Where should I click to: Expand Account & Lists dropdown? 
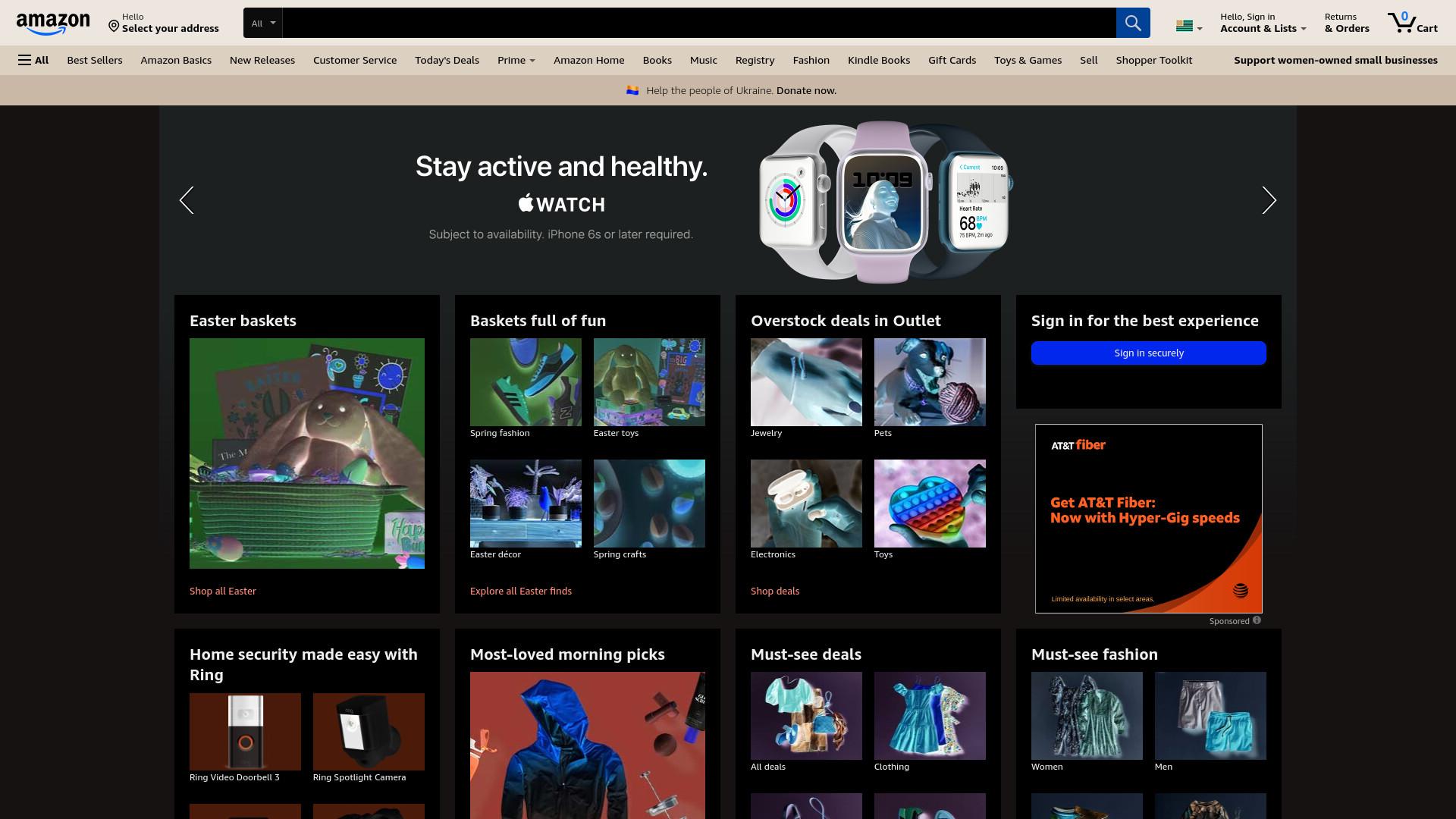(1263, 23)
